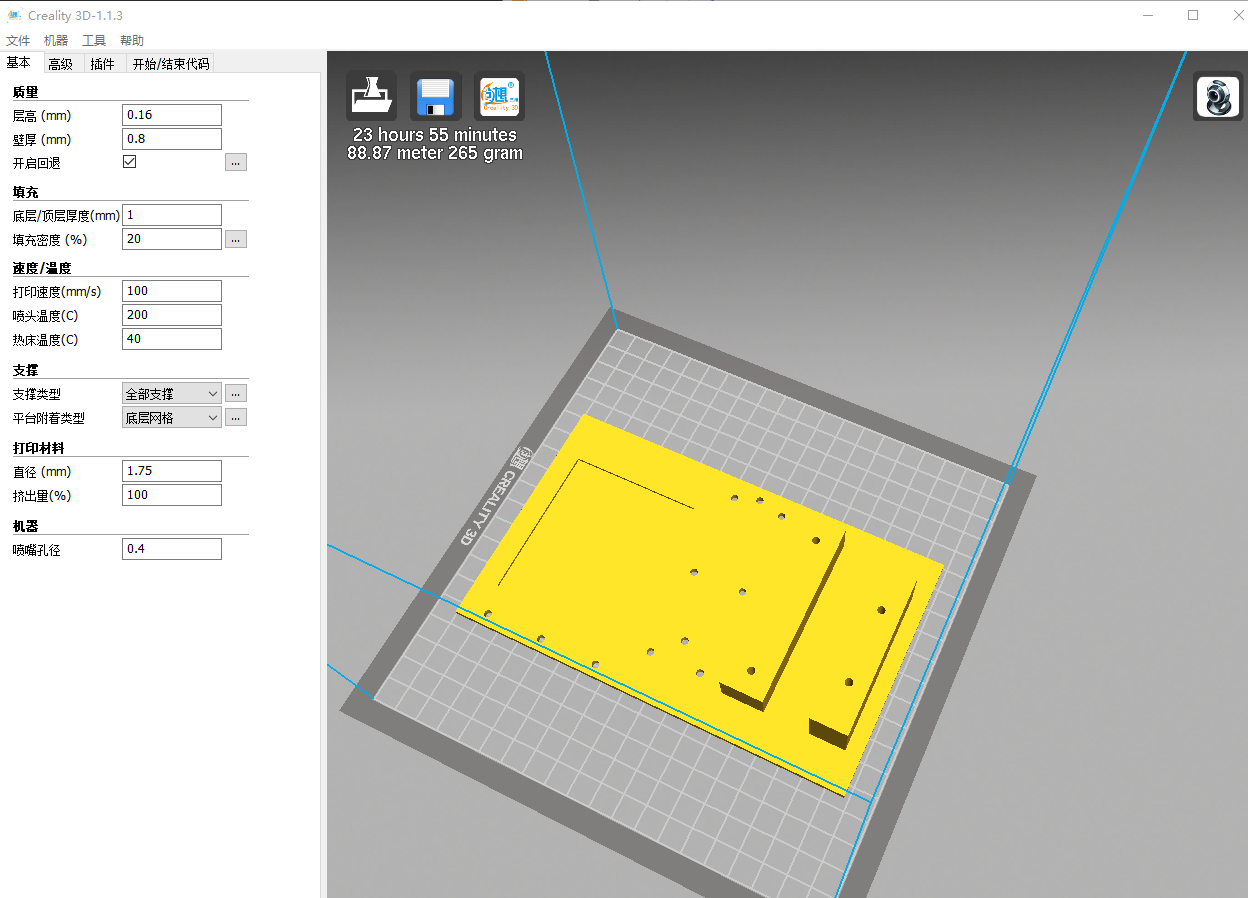Minimize the Creality 3D window
The width and height of the screenshot is (1248, 898).
point(1148,15)
